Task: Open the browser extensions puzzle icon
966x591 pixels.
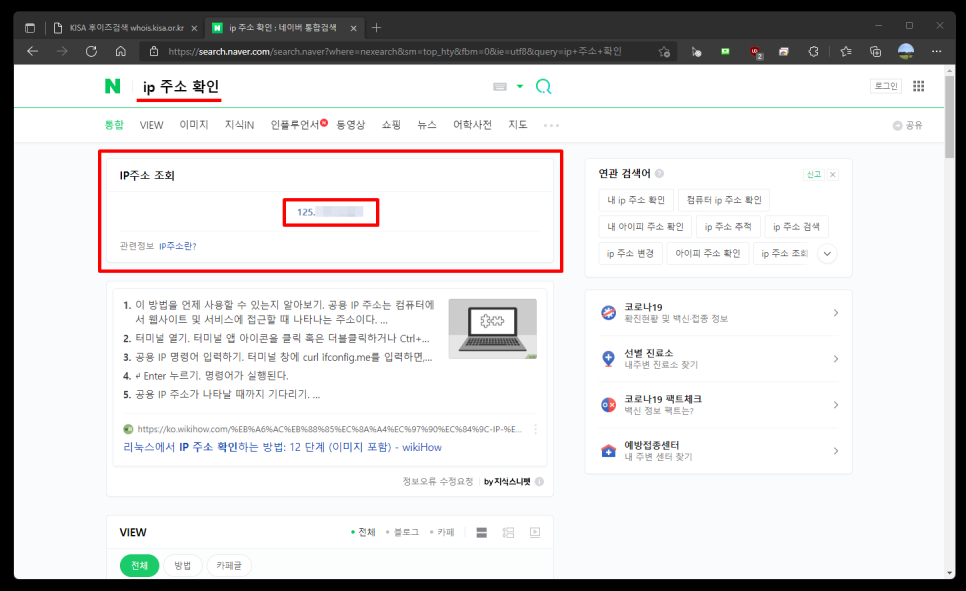Action: [813, 52]
